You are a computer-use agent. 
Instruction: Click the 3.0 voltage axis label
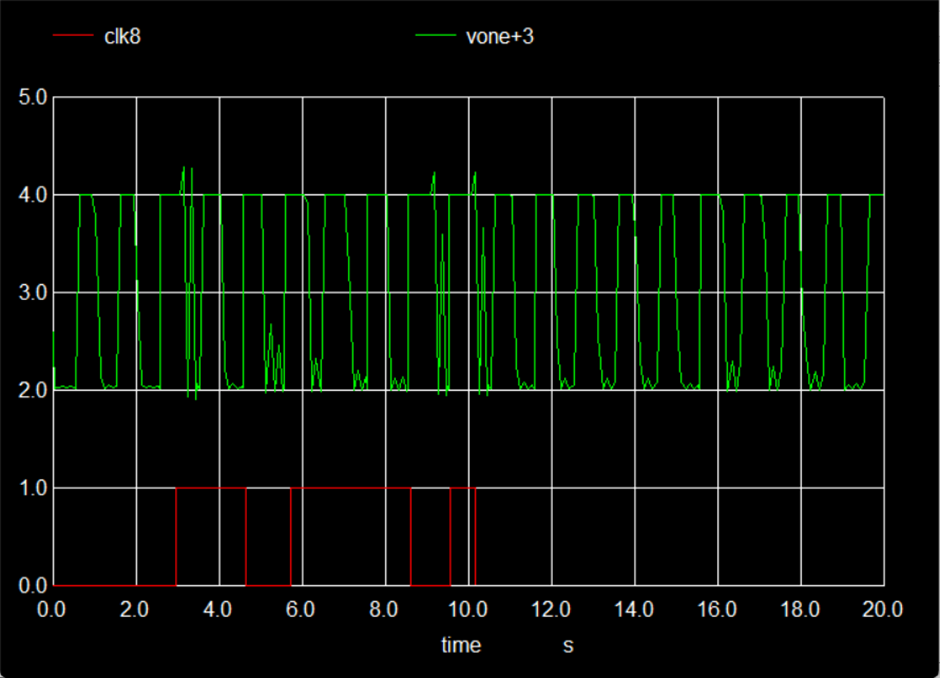pos(30,293)
